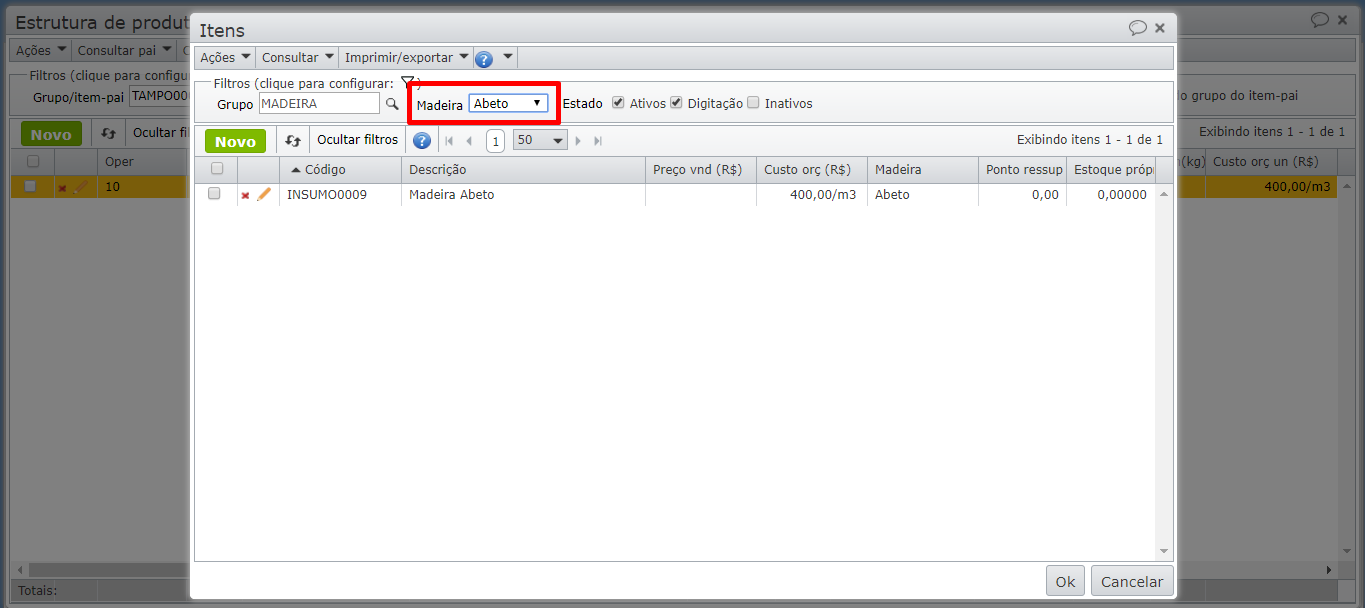Click the refresh icon beside Novo in Itens dialog
The image size is (1365, 608).
tap(293, 141)
